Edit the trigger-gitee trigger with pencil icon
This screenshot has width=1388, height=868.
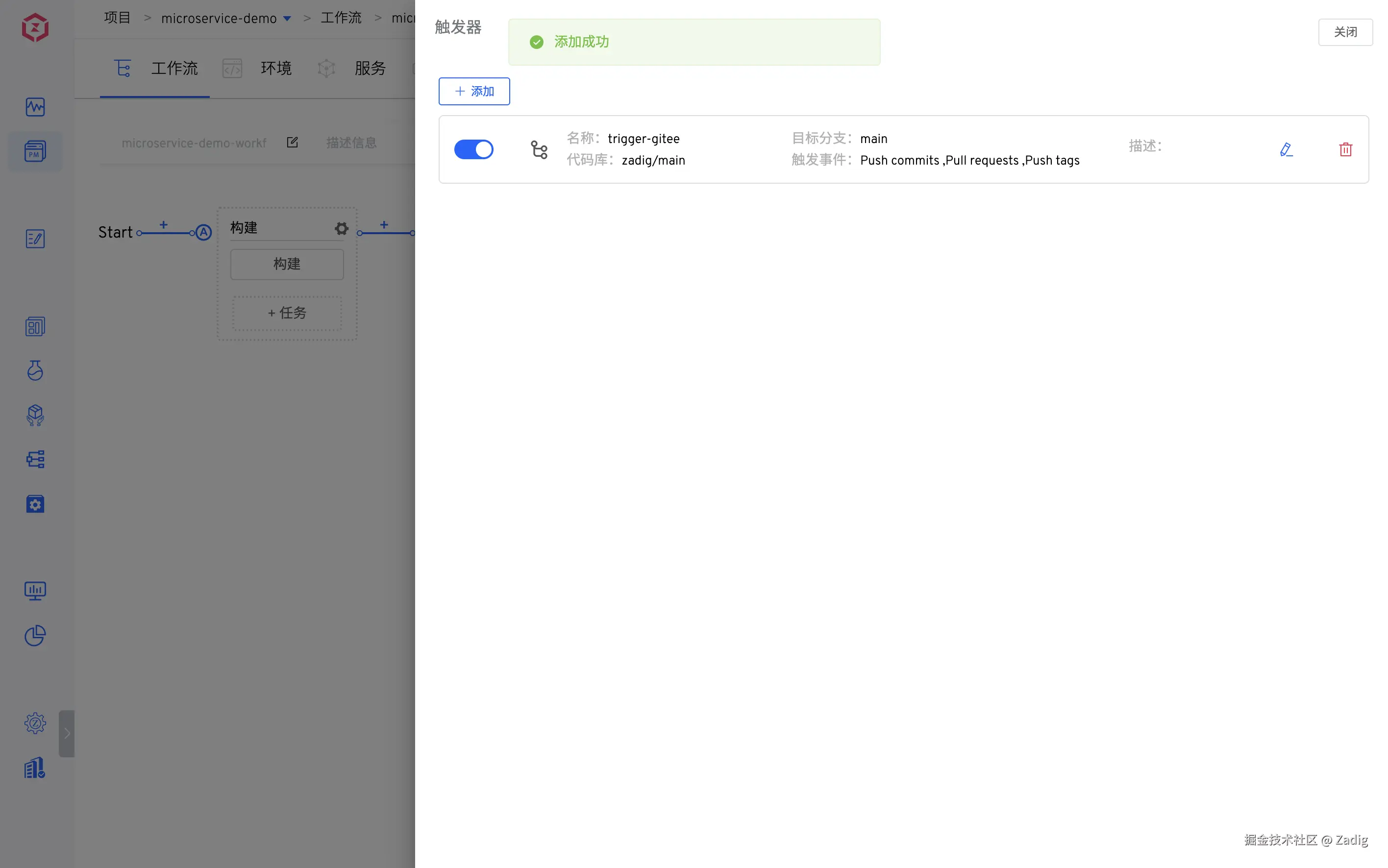(1286, 149)
